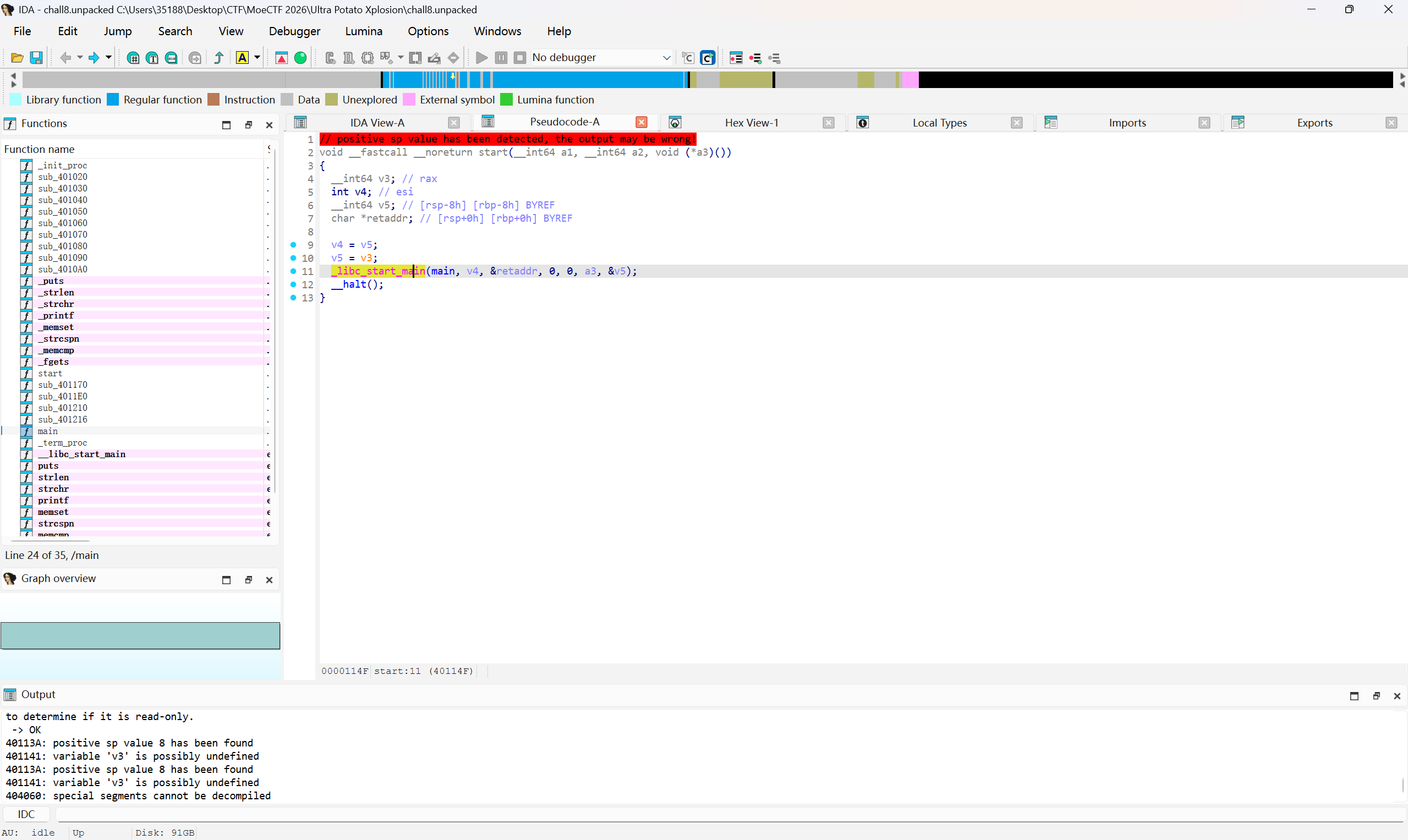Click the yellow 'A' text toolbar icon
This screenshot has height=840, width=1408.
(242, 58)
